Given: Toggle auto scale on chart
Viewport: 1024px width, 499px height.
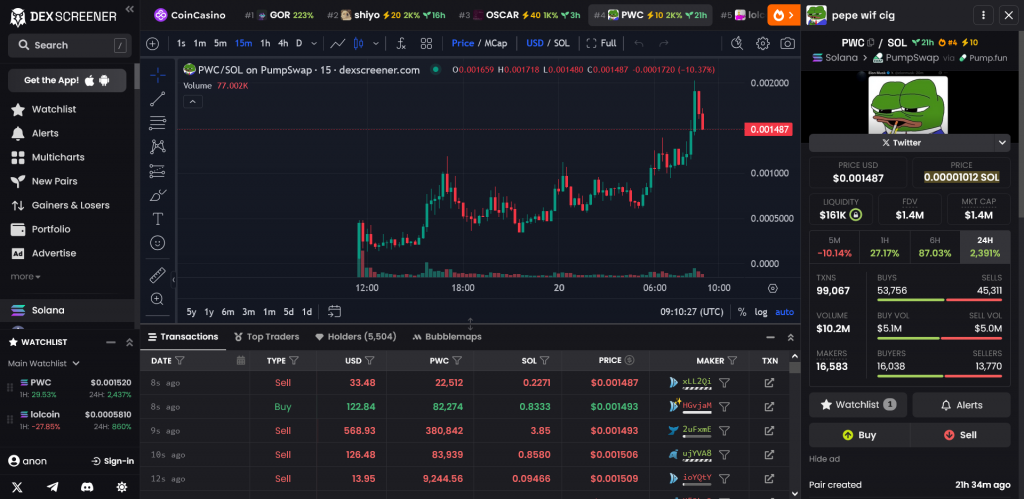Looking at the screenshot, I should coord(784,312).
